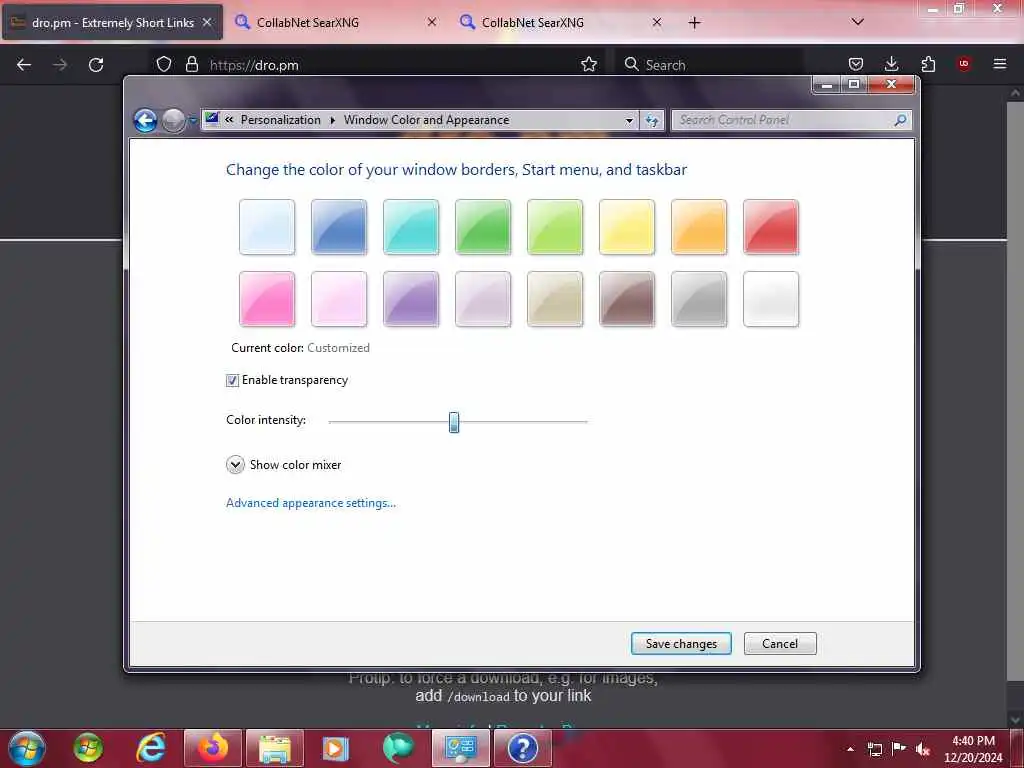Open Action Center flag icon

[x=899, y=748]
